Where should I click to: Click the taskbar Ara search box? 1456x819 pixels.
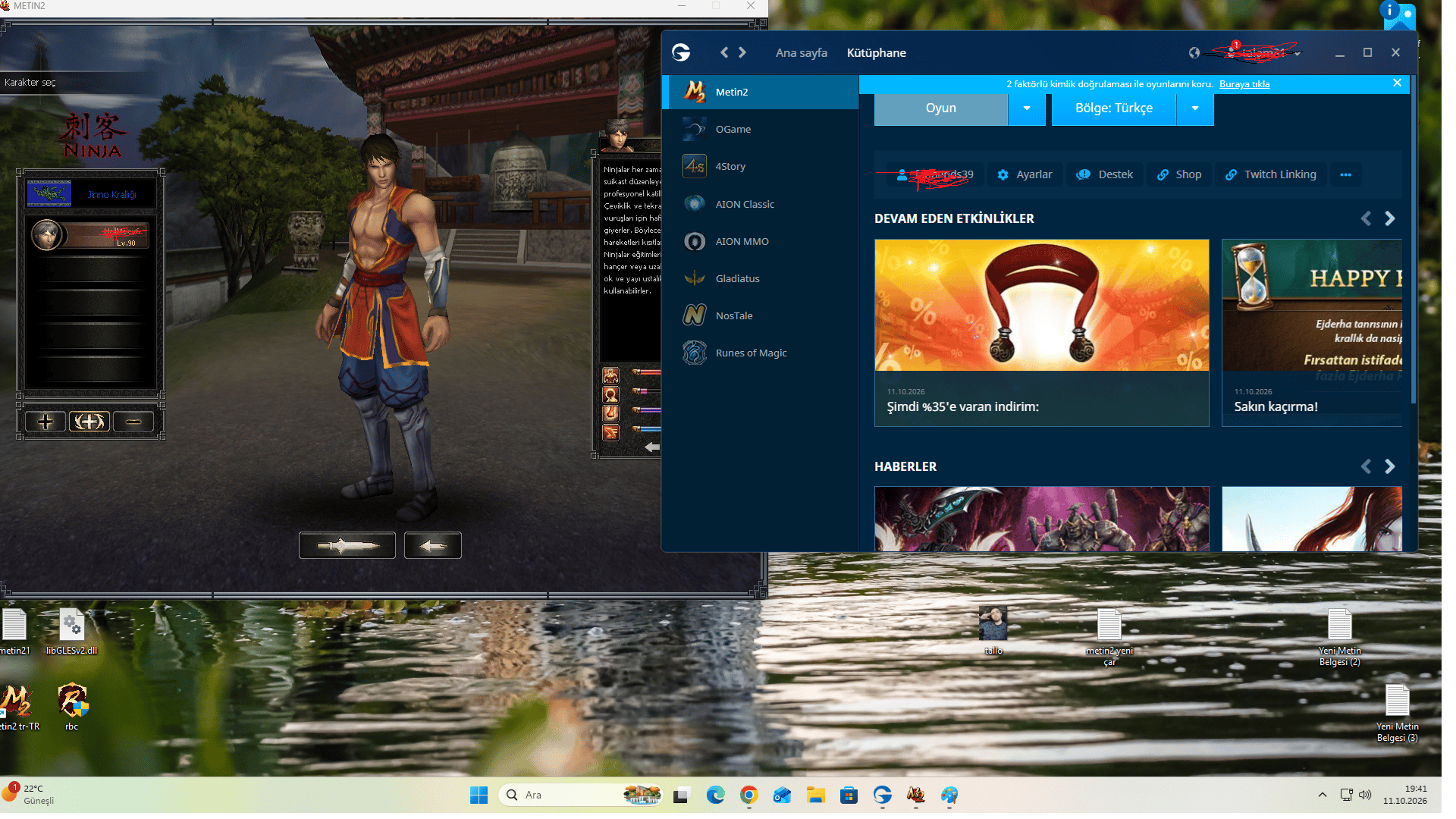click(x=580, y=795)
